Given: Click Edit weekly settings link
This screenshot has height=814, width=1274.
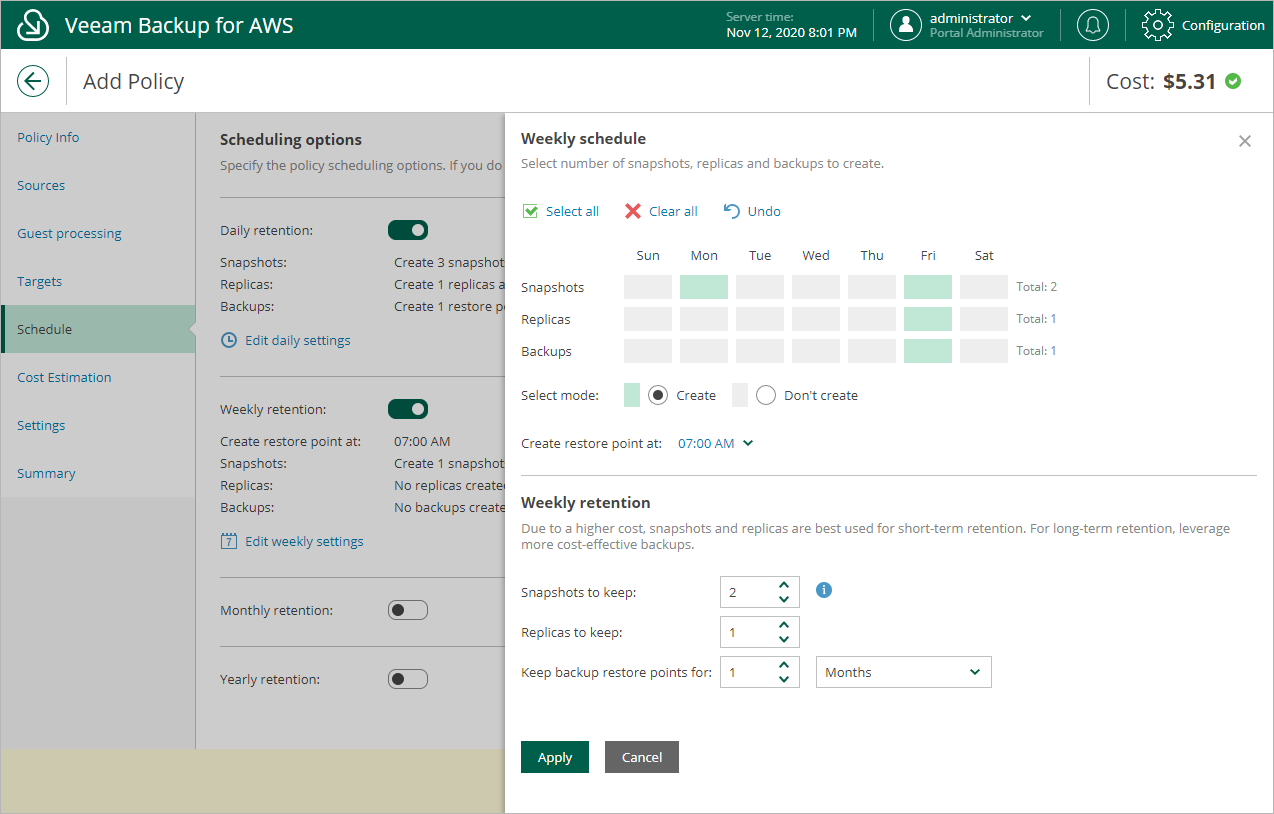Looking at the screenshot, I should [x=304, y=541].
